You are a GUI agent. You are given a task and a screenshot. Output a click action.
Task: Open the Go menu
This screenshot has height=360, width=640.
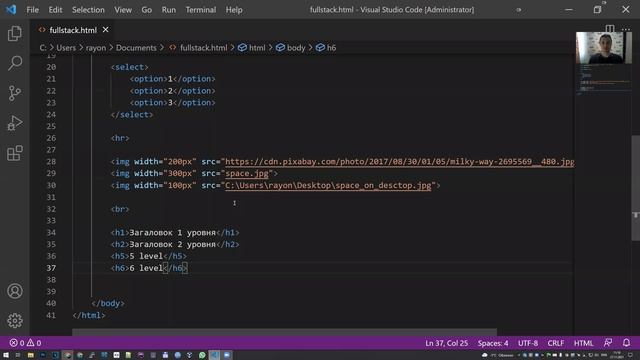pos(147,9)
